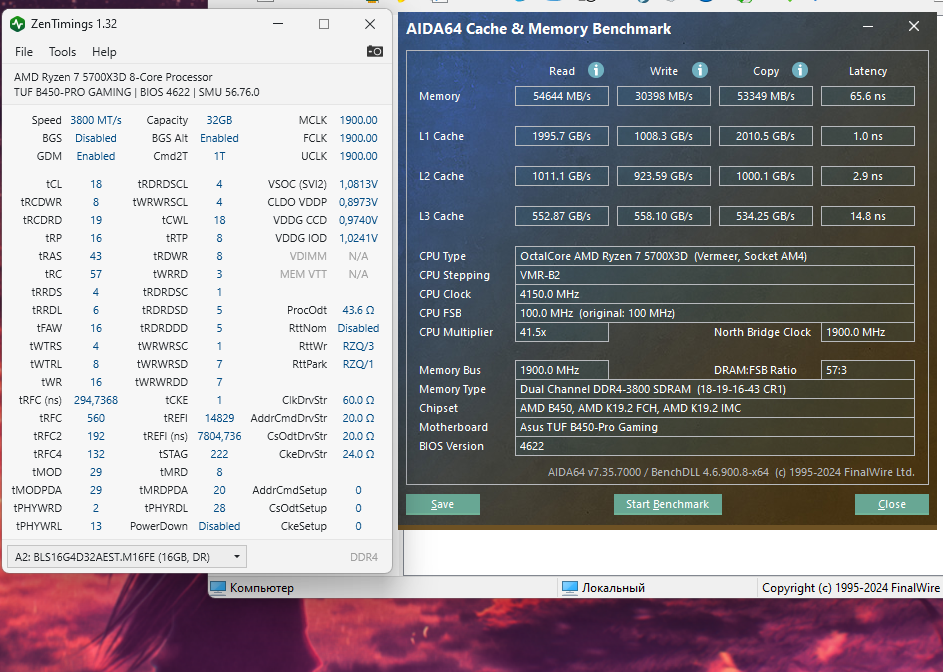Viewport: 943px width, 672px height.
Task: Click BIOS Version value 4622
Action: point(714,446)
